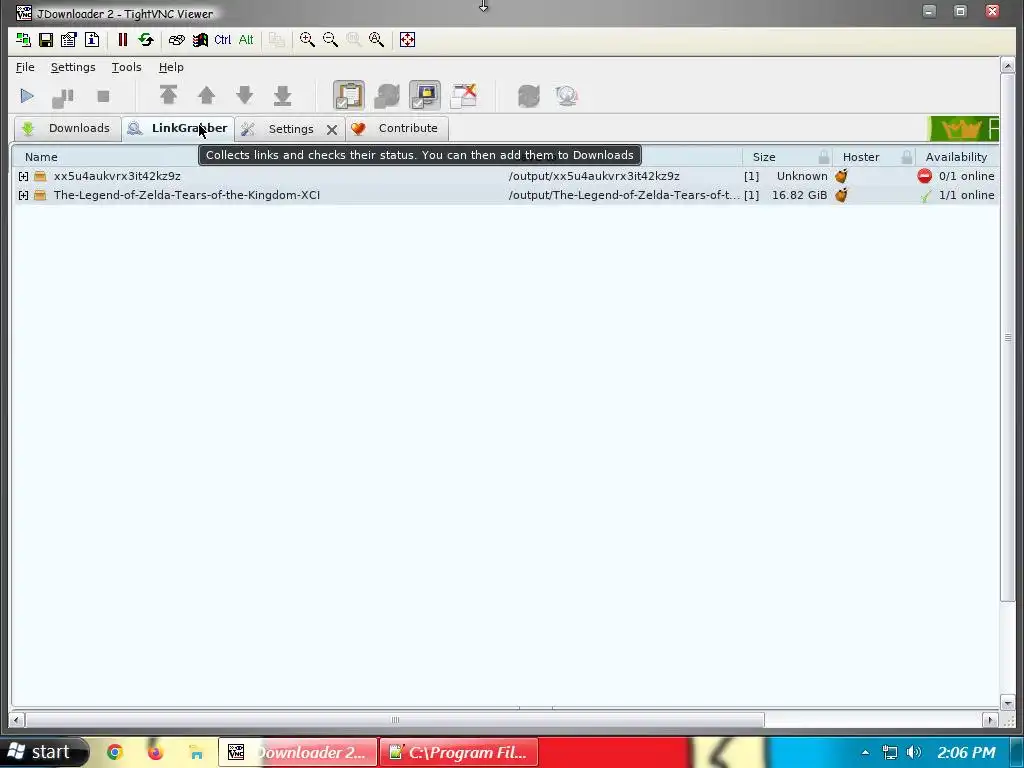Screen dimensions: 1024x768
Task: Select The-Legend-of-Zelda-Tears-of-the-Kingdom-XCI name
Action: tap(187, 195)
